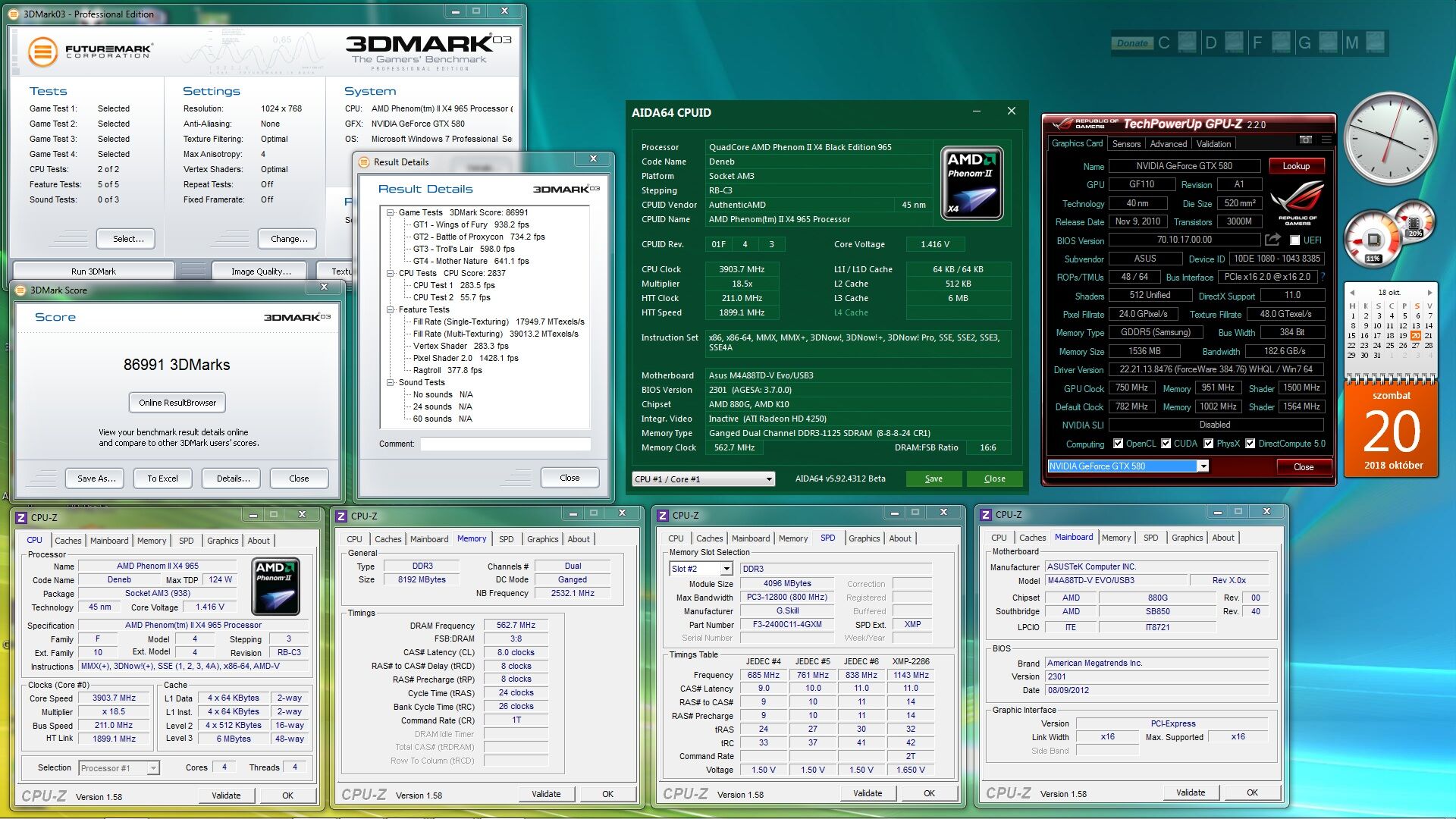Select the 'CPU Test 2 55.7 fps' result row

coord(451,297)
